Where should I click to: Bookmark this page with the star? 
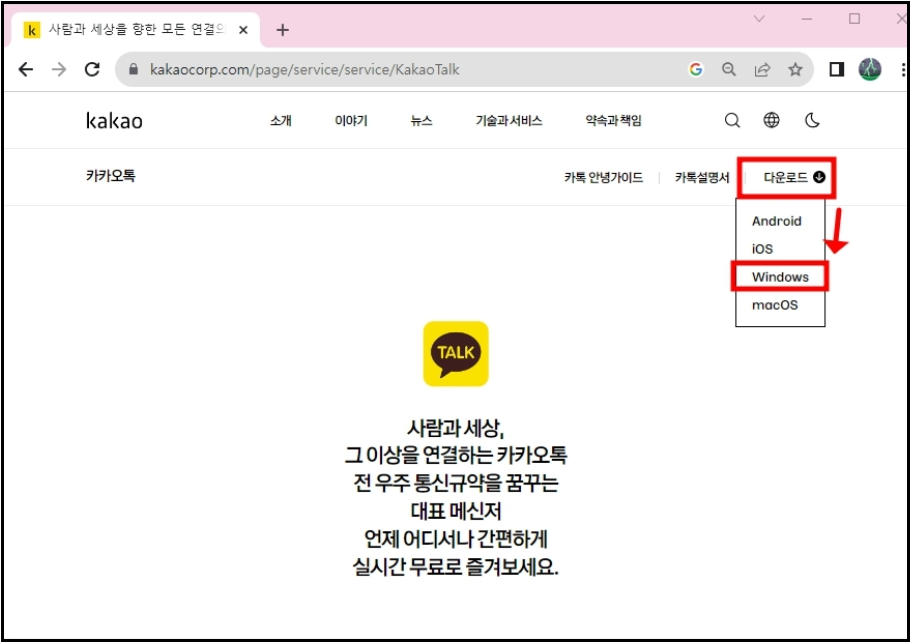point(795,70)
